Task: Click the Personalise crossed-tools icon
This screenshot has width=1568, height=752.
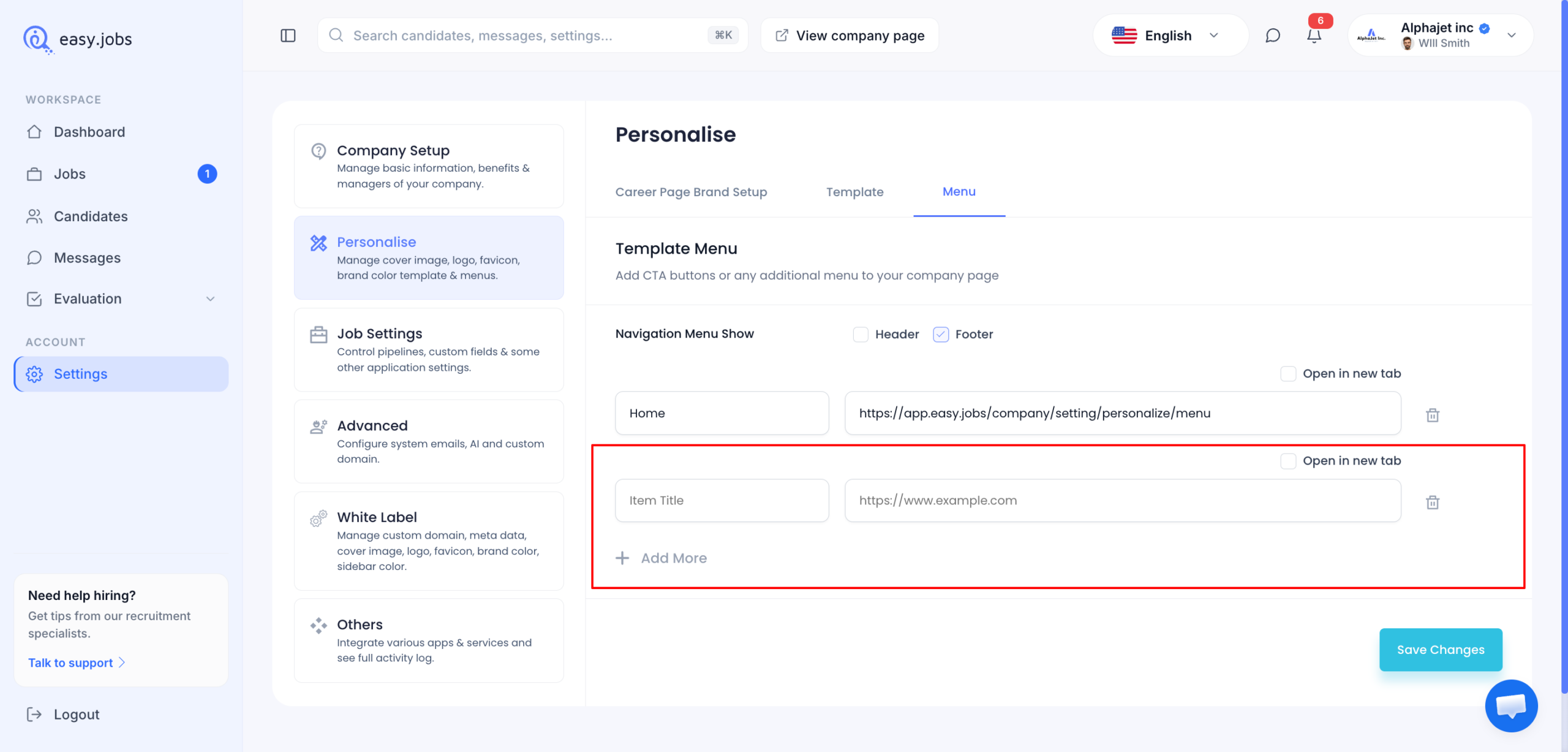Action: coord(318,243)
